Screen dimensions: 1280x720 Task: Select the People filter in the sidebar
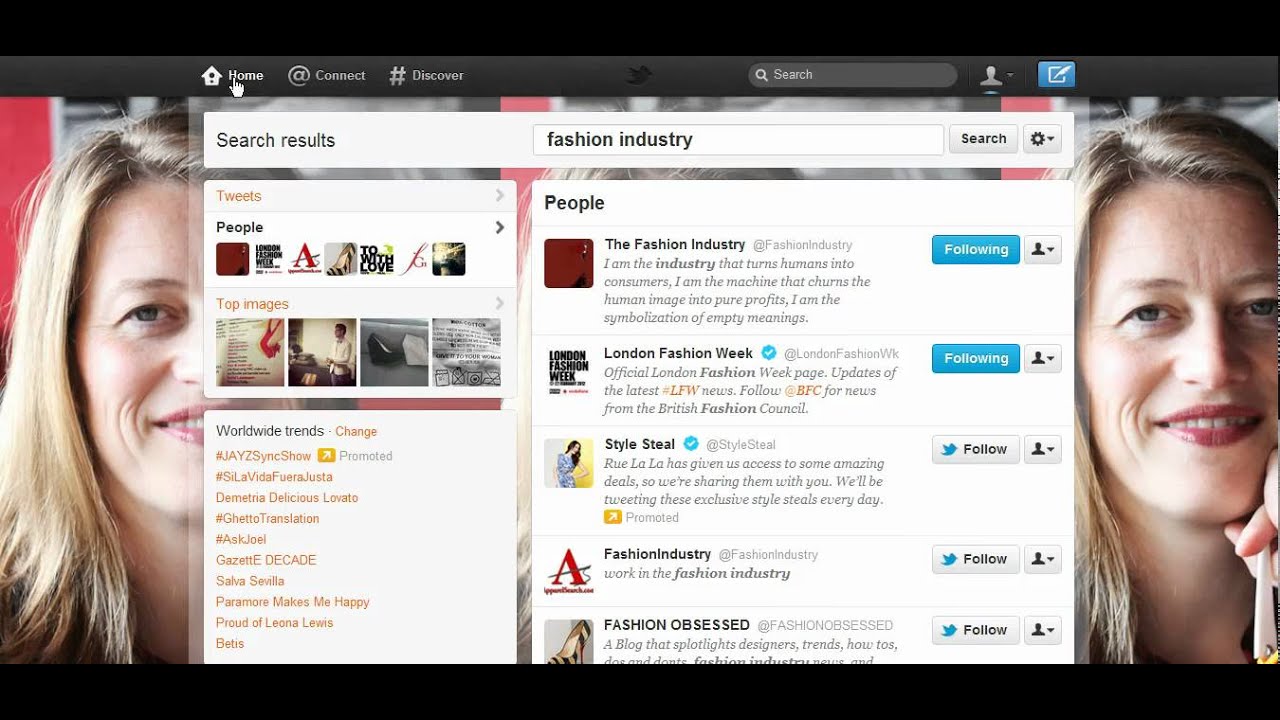pos(240,227)
